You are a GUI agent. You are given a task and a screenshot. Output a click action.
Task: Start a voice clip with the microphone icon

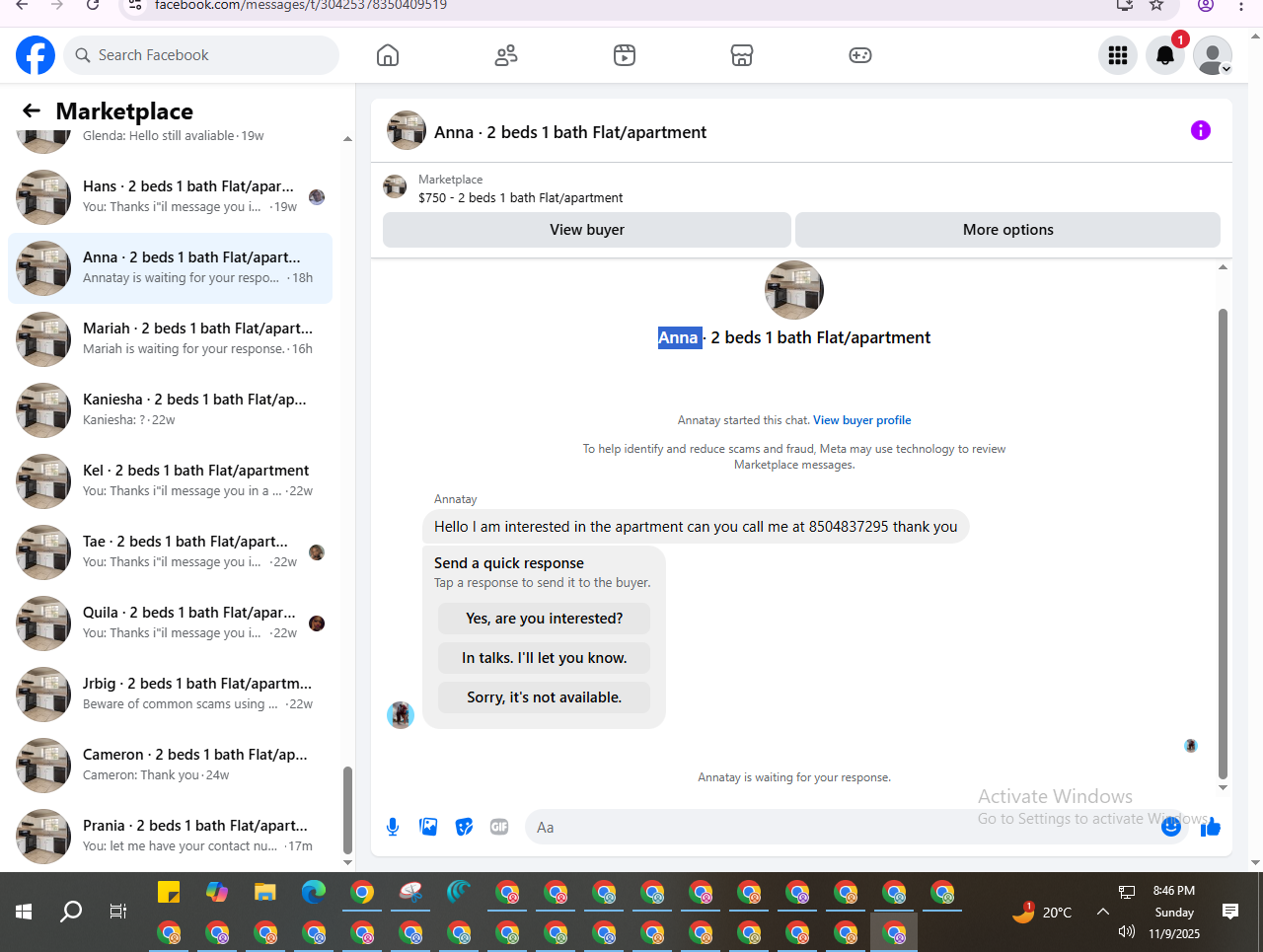click(x=393, y=827)
